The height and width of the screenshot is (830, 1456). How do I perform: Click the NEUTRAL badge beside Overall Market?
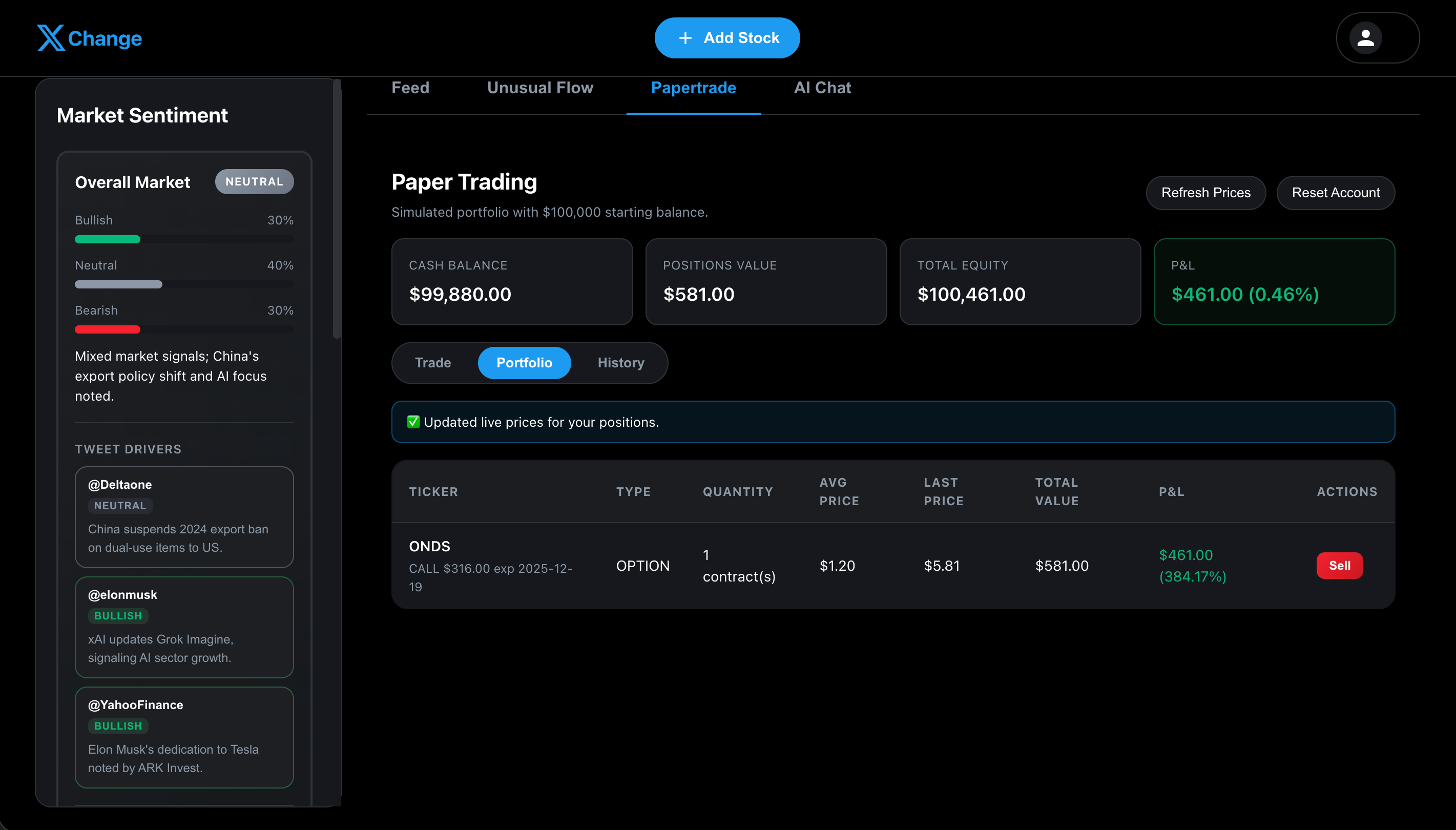click(254, 182)
